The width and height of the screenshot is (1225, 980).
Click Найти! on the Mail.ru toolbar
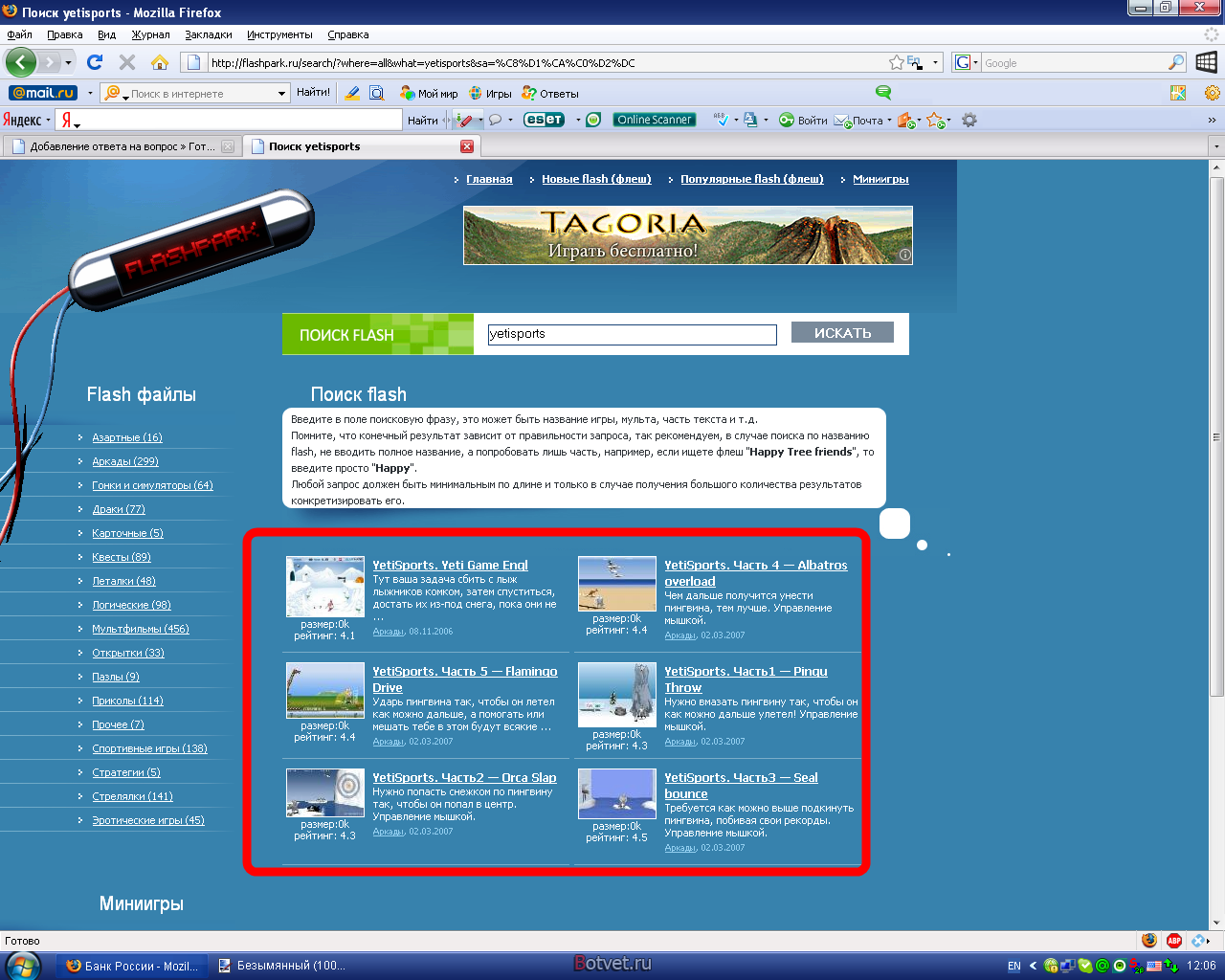pos(313,93)
